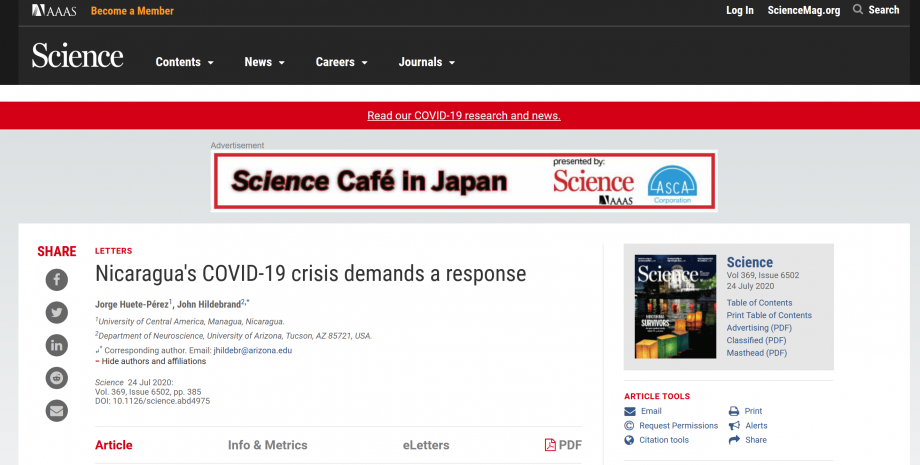The width and height of the screenshot is (920, 465).
Task: Expand the Journals dropdown menu
Action: coord(426,62)
